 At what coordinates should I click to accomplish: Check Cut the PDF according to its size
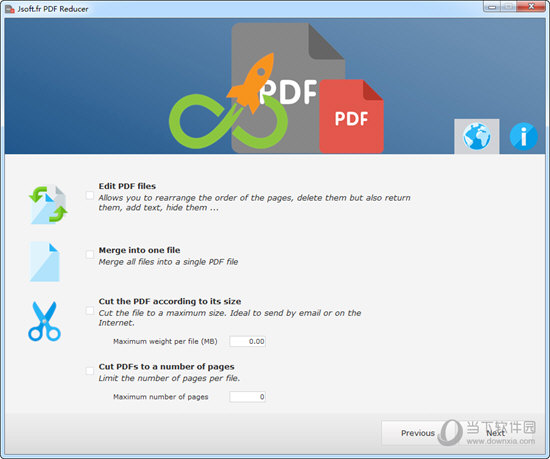click(90, 310)
